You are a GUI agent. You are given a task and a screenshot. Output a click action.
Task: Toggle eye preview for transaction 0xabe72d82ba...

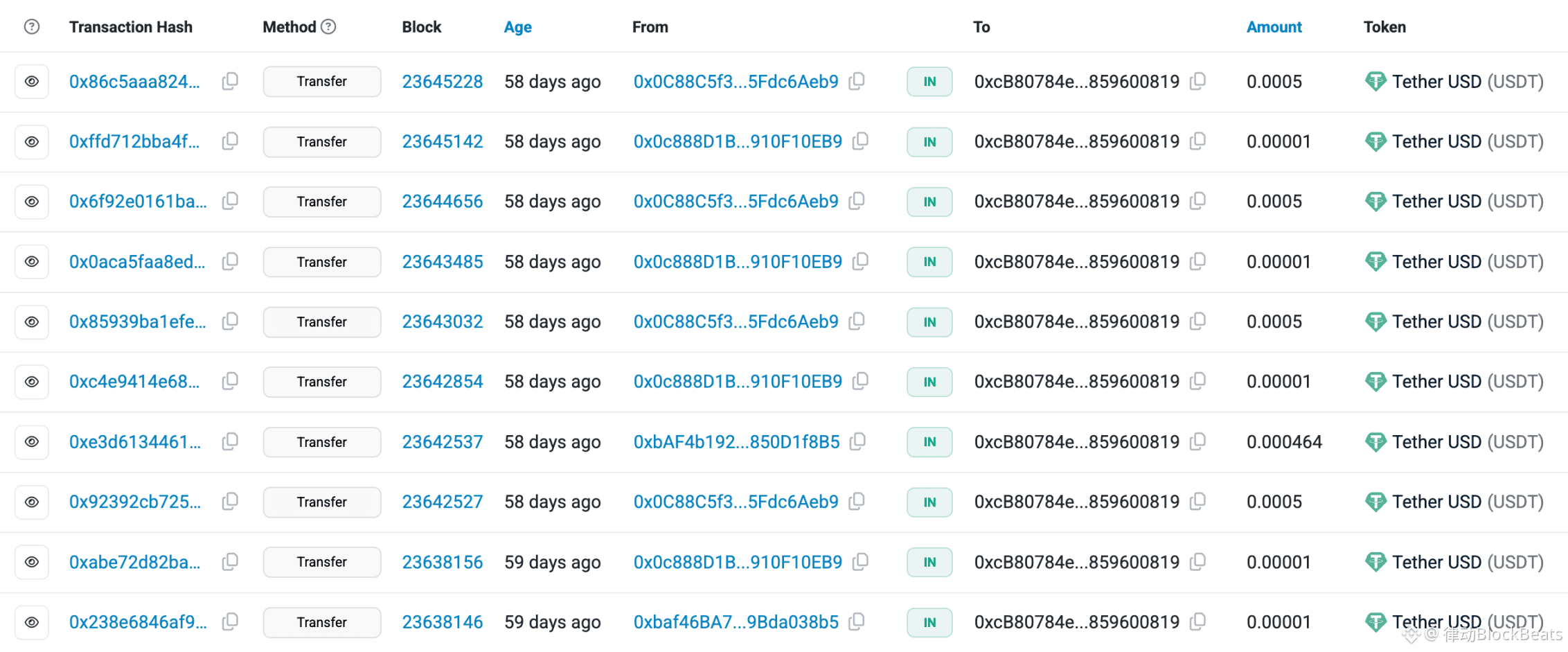32,562
